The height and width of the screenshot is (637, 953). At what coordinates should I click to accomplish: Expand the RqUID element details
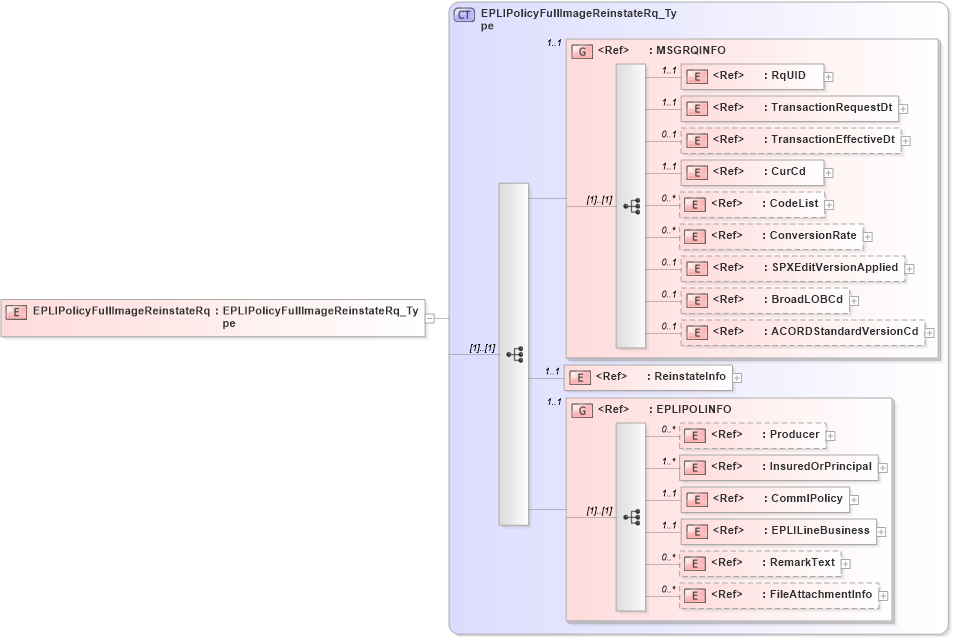tap(830, 75)
